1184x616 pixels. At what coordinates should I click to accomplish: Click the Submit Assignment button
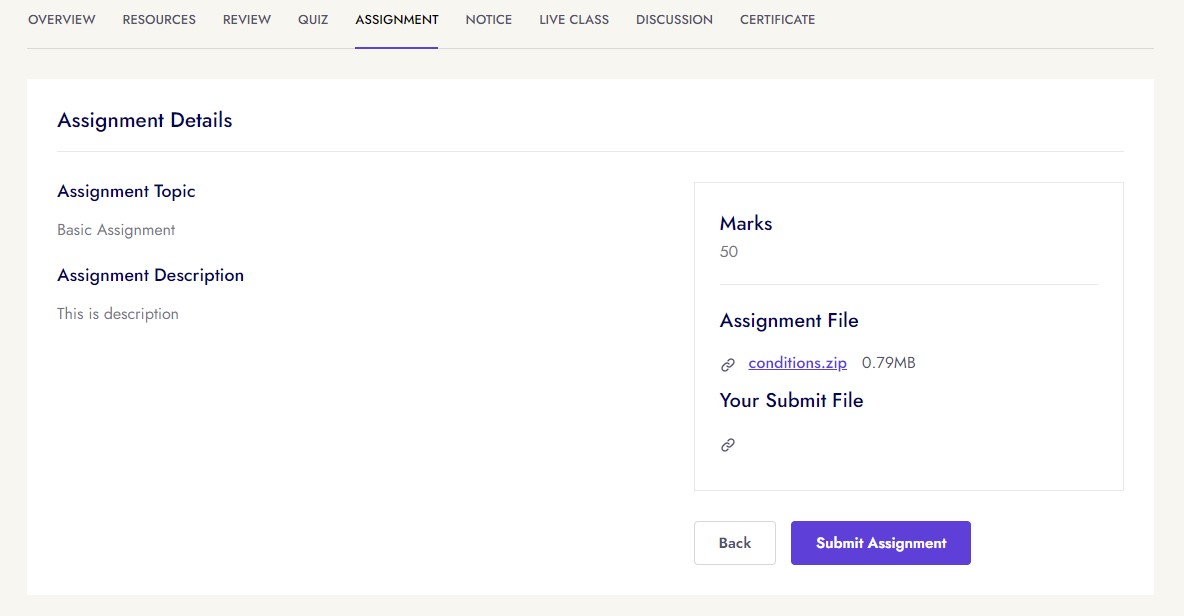point(880,543)
